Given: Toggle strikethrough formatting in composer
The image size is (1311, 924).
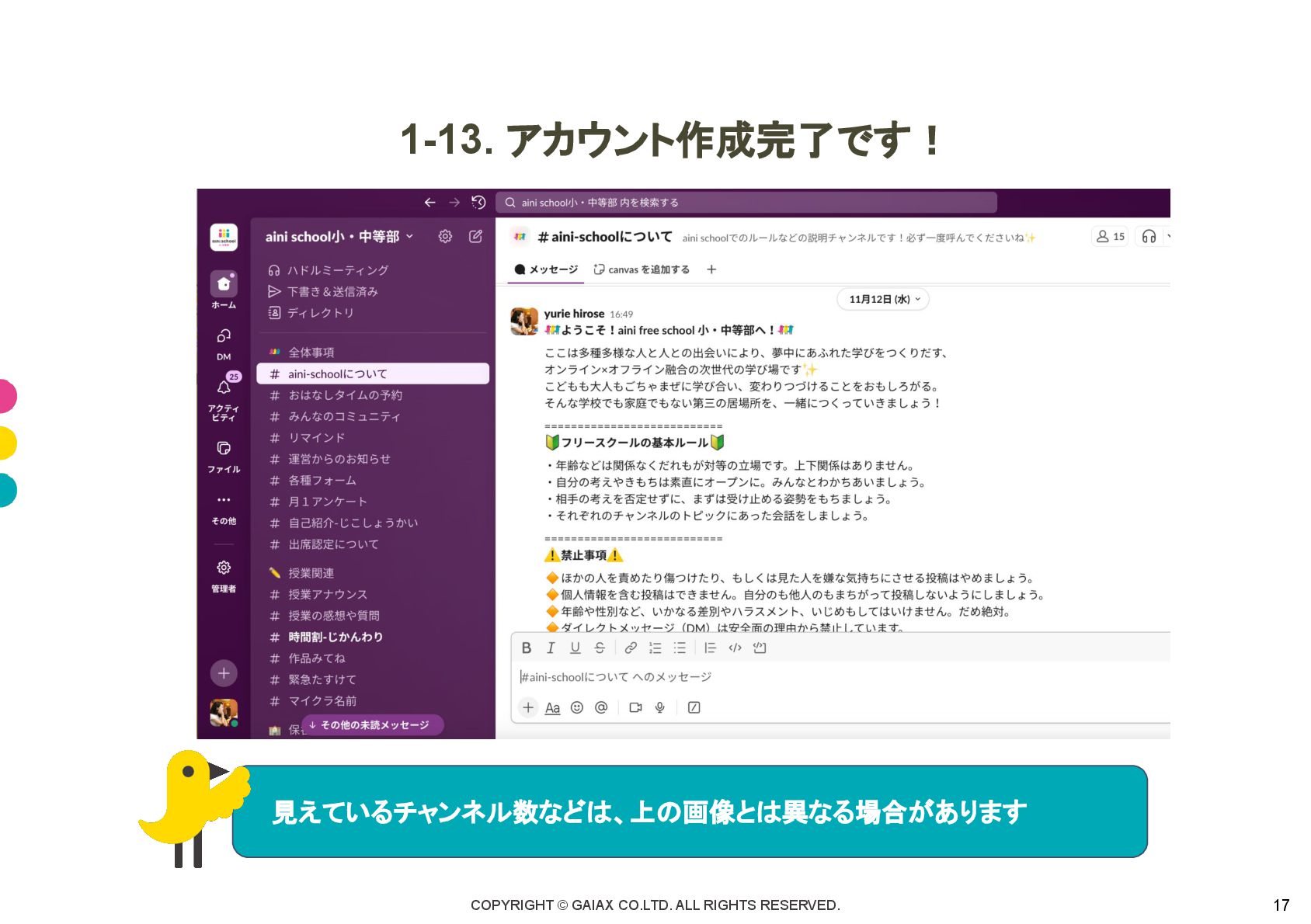Looking at the screenshot, I should coord(600,648).
